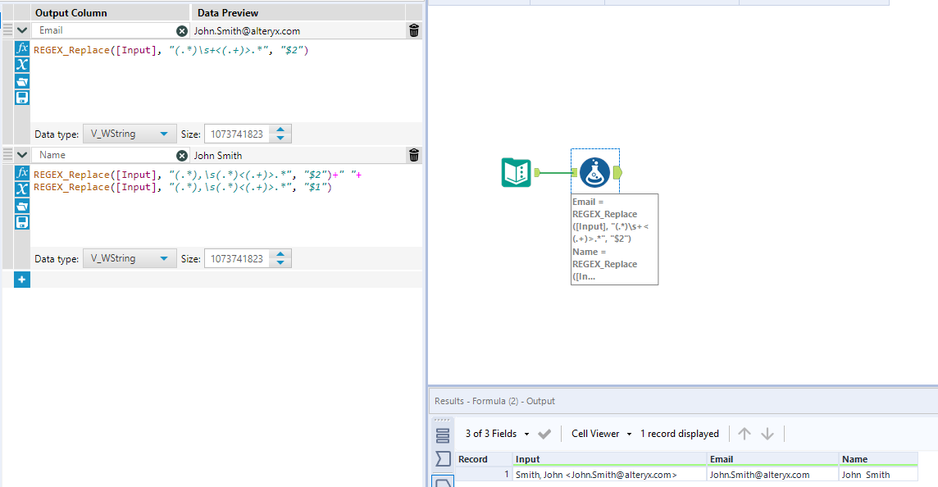Select the Email column header in results
The image size is (938, 487).
(772, 459)
